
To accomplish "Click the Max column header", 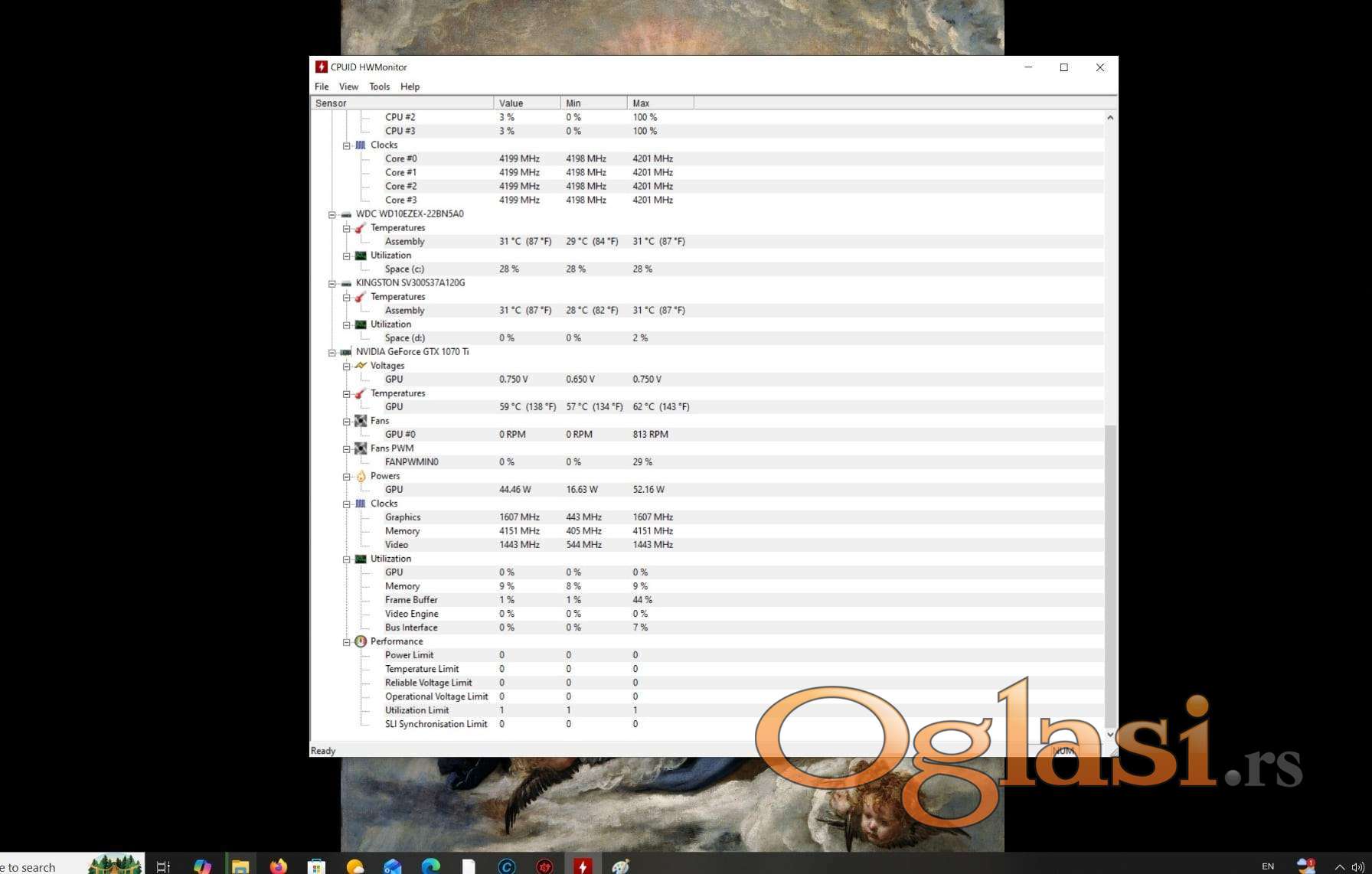I will 660,103.
